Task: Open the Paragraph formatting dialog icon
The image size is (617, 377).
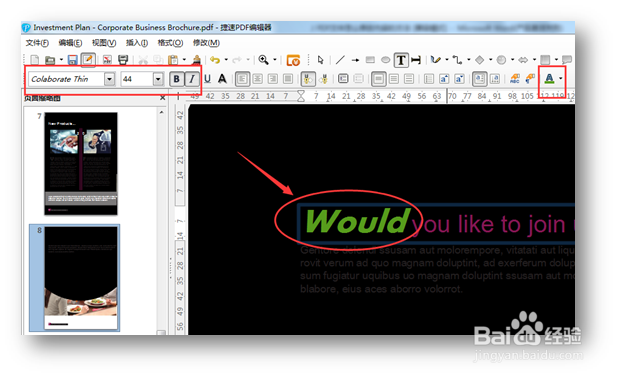Action: 530,79
